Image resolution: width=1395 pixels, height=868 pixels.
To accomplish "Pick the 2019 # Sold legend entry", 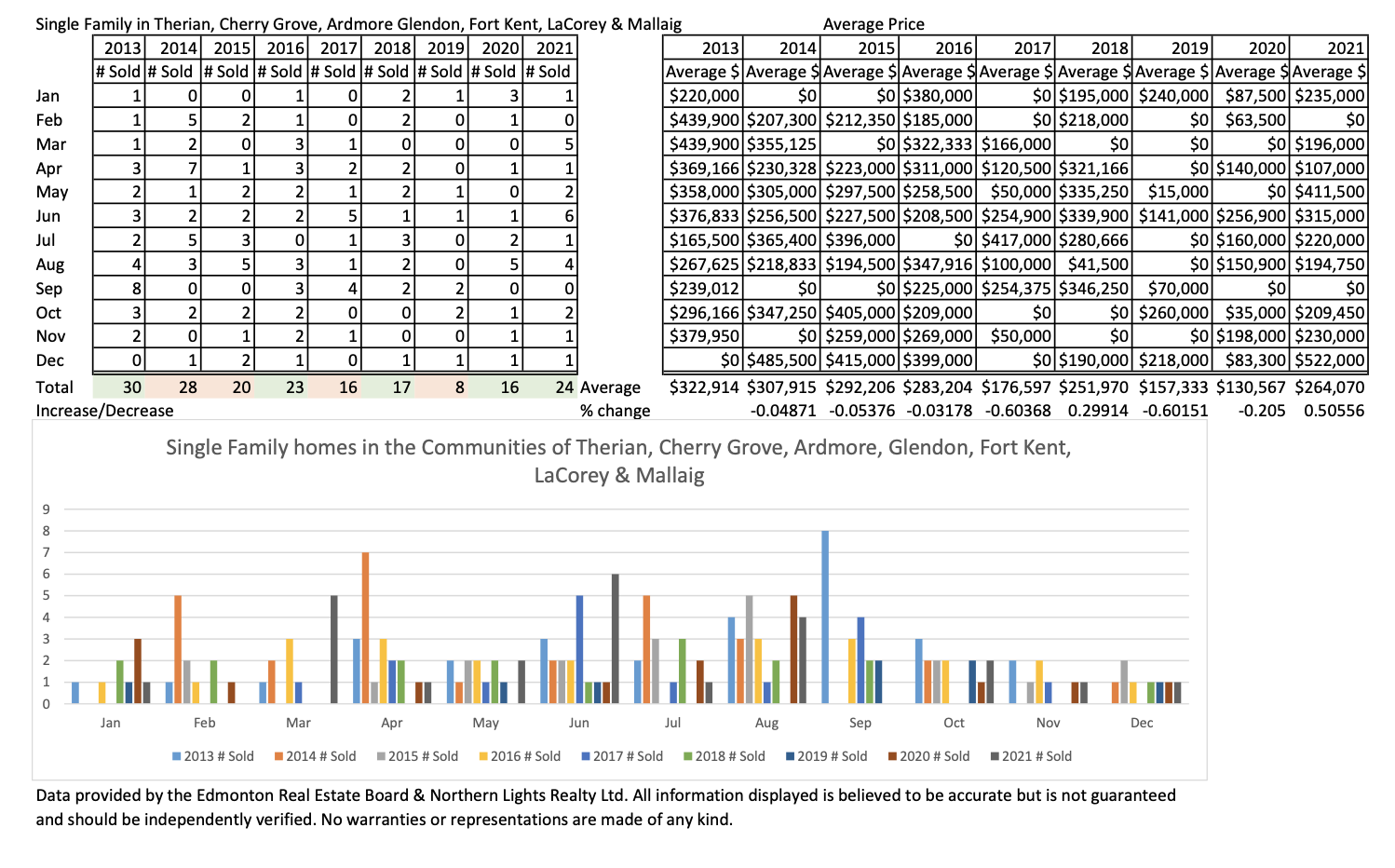I will [x=827, y=756].
